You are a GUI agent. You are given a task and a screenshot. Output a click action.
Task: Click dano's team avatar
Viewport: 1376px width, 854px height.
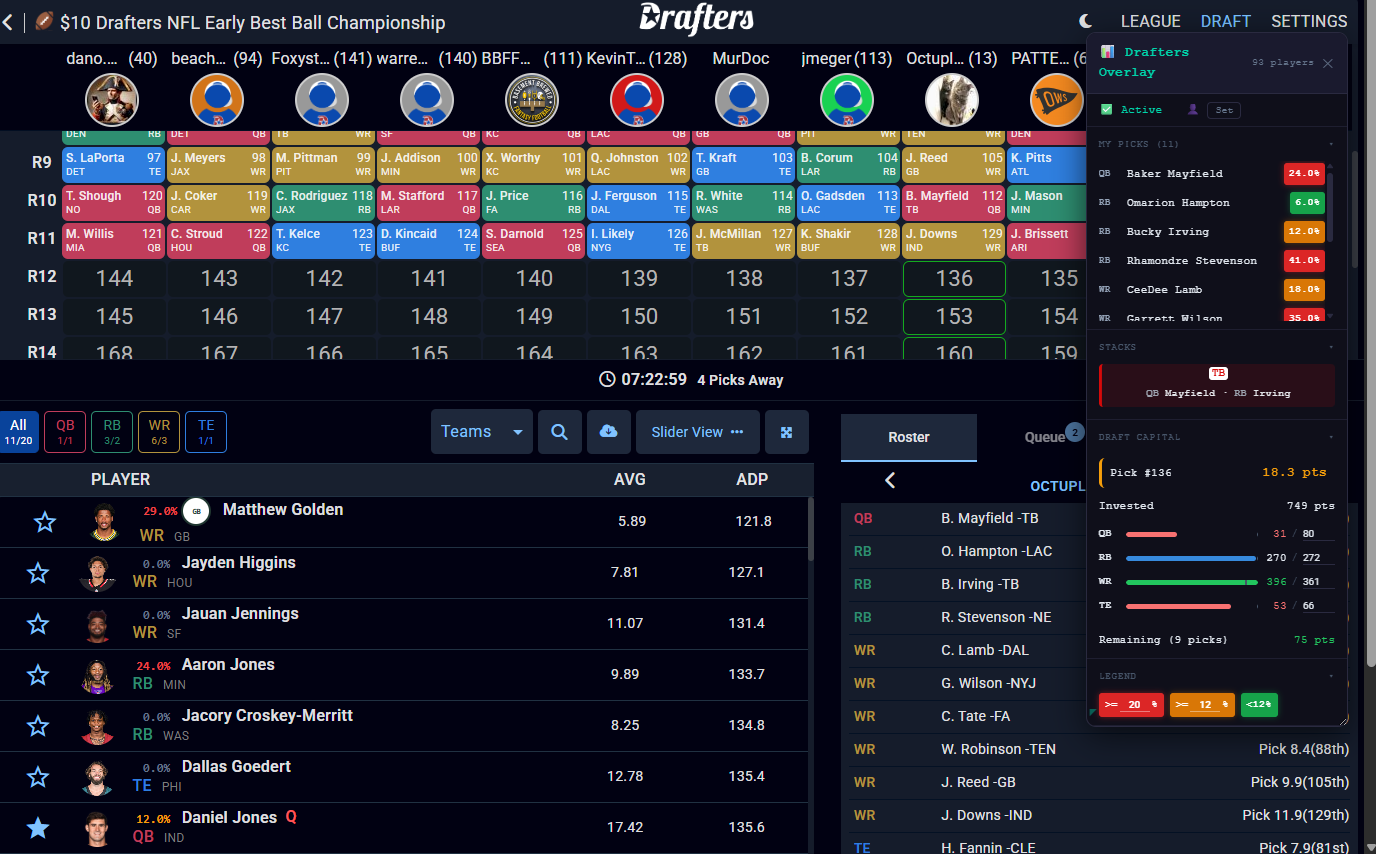pos(112,100)
